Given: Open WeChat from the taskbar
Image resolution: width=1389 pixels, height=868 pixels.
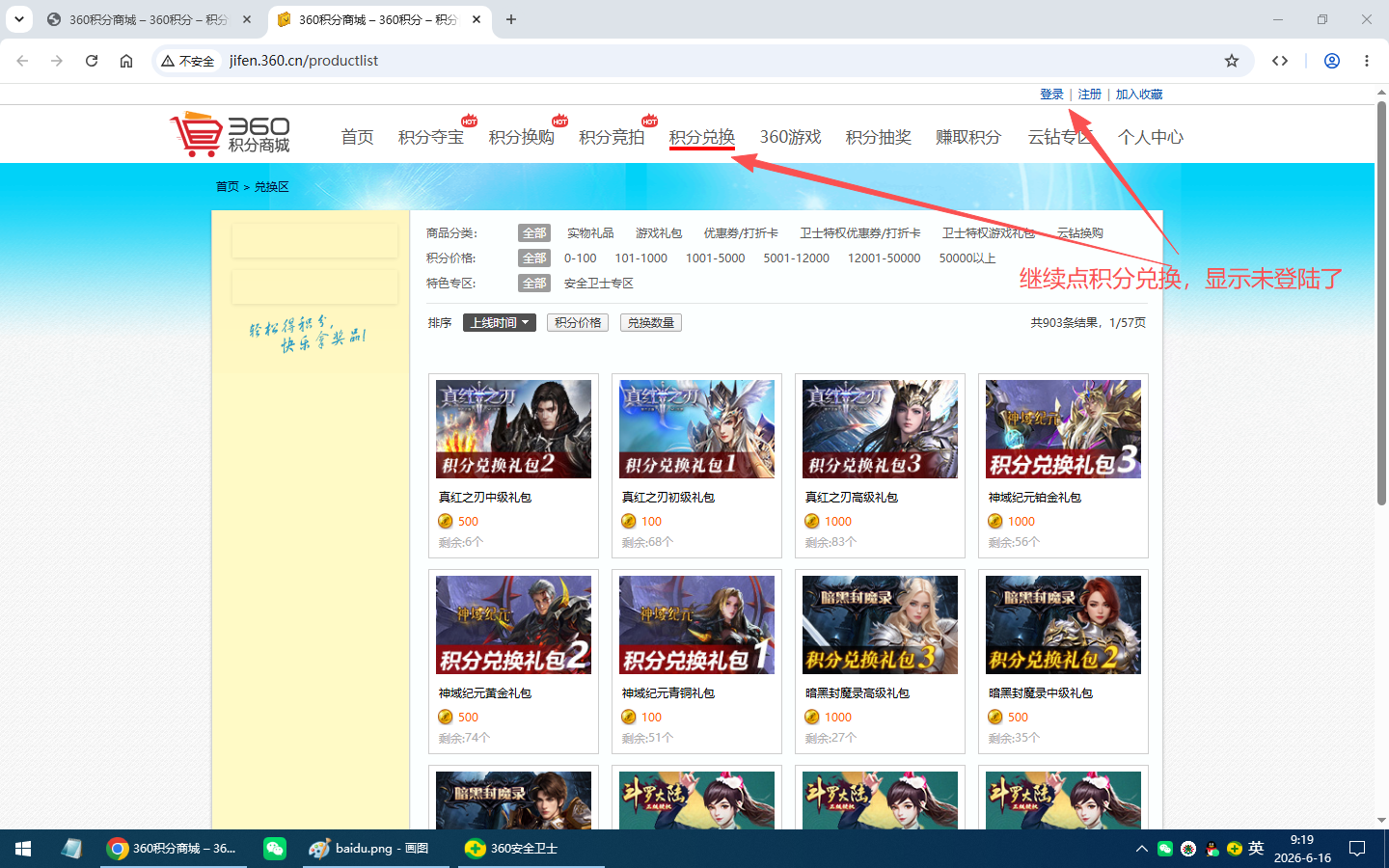Looking at the screenshot, I should coord(275,849).
